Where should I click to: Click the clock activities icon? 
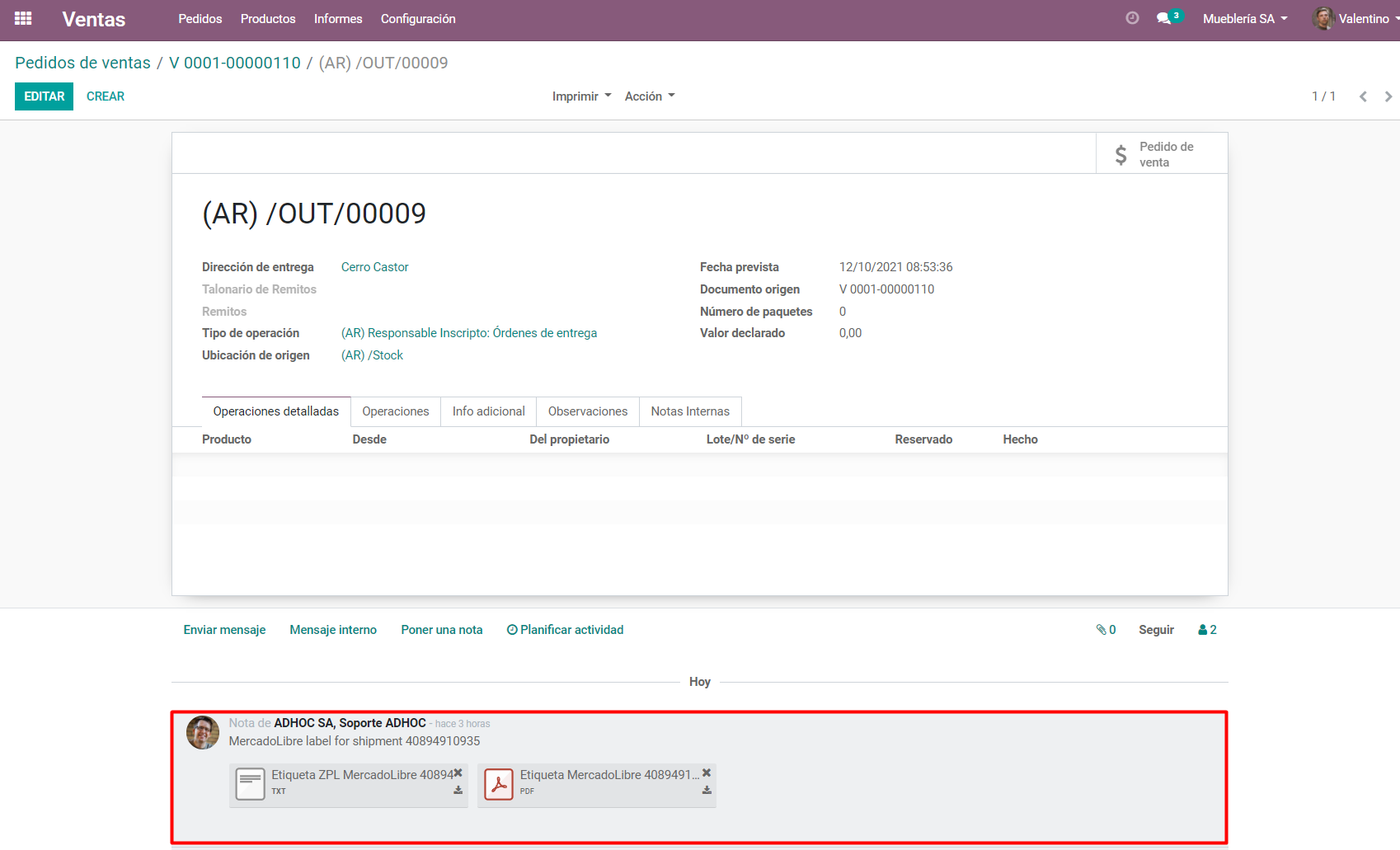point(1132,18)
